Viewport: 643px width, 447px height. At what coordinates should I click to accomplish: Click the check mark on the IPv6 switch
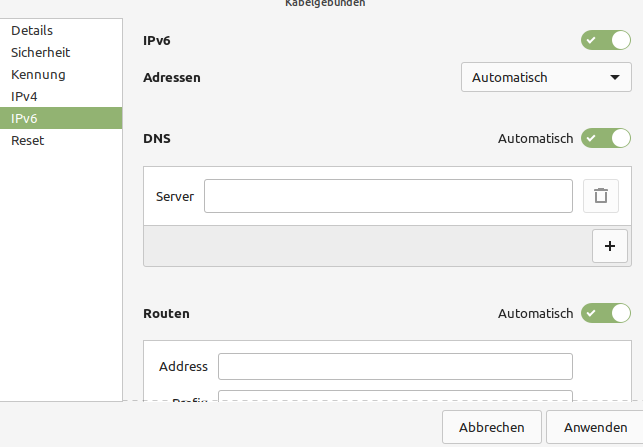point(592,41)
